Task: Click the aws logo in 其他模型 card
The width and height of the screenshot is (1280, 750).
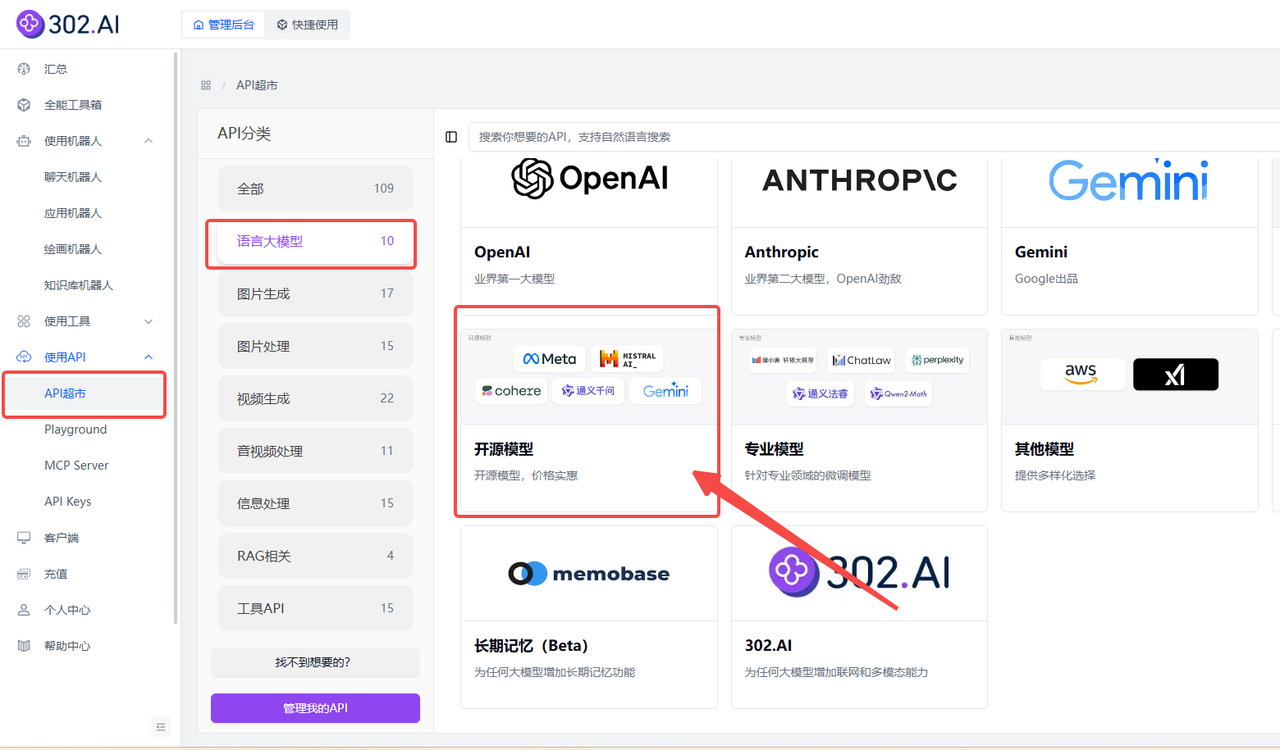Action: click(1083, 374)
